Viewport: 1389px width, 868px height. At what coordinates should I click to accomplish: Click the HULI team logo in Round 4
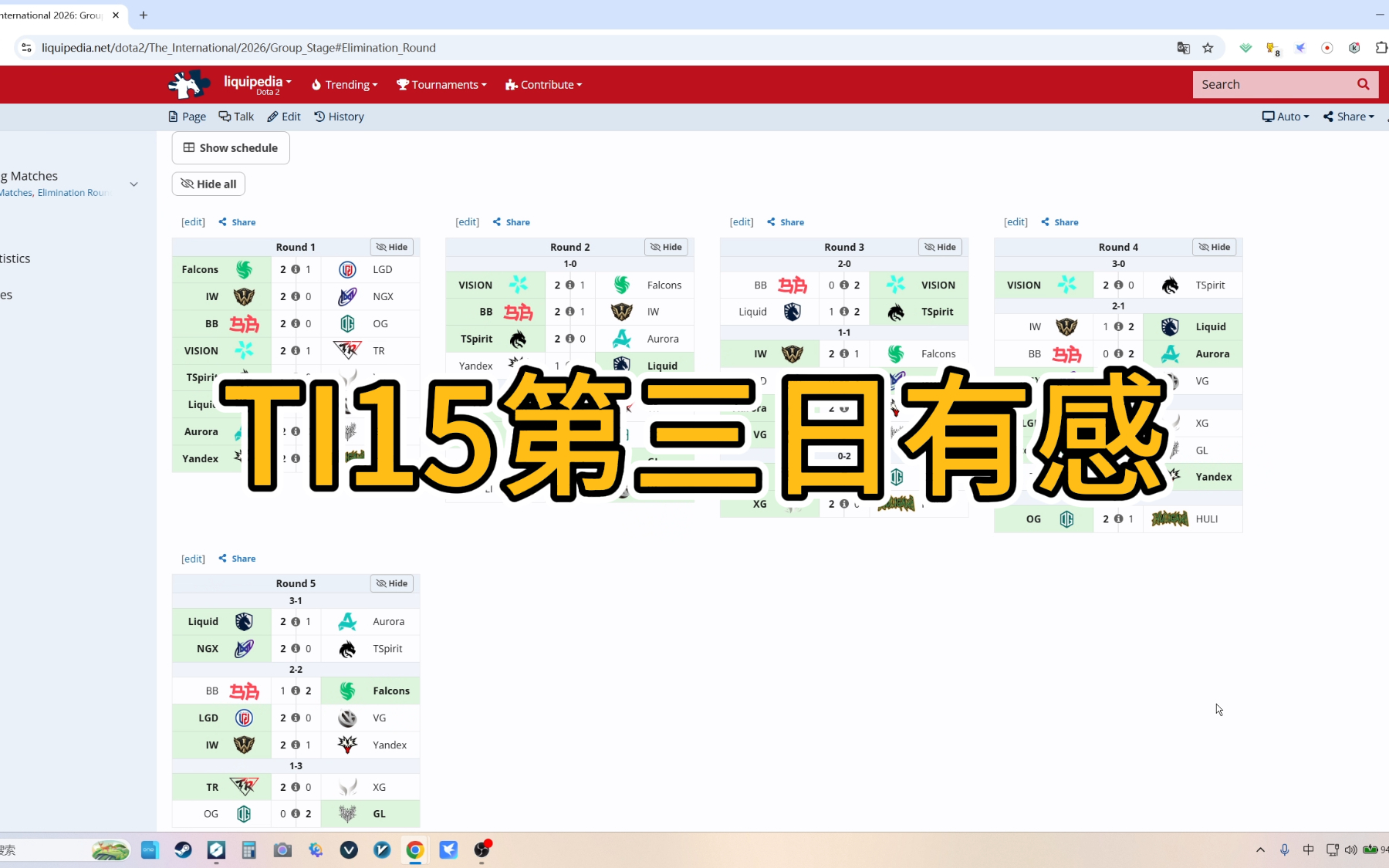pos(1170,518)
